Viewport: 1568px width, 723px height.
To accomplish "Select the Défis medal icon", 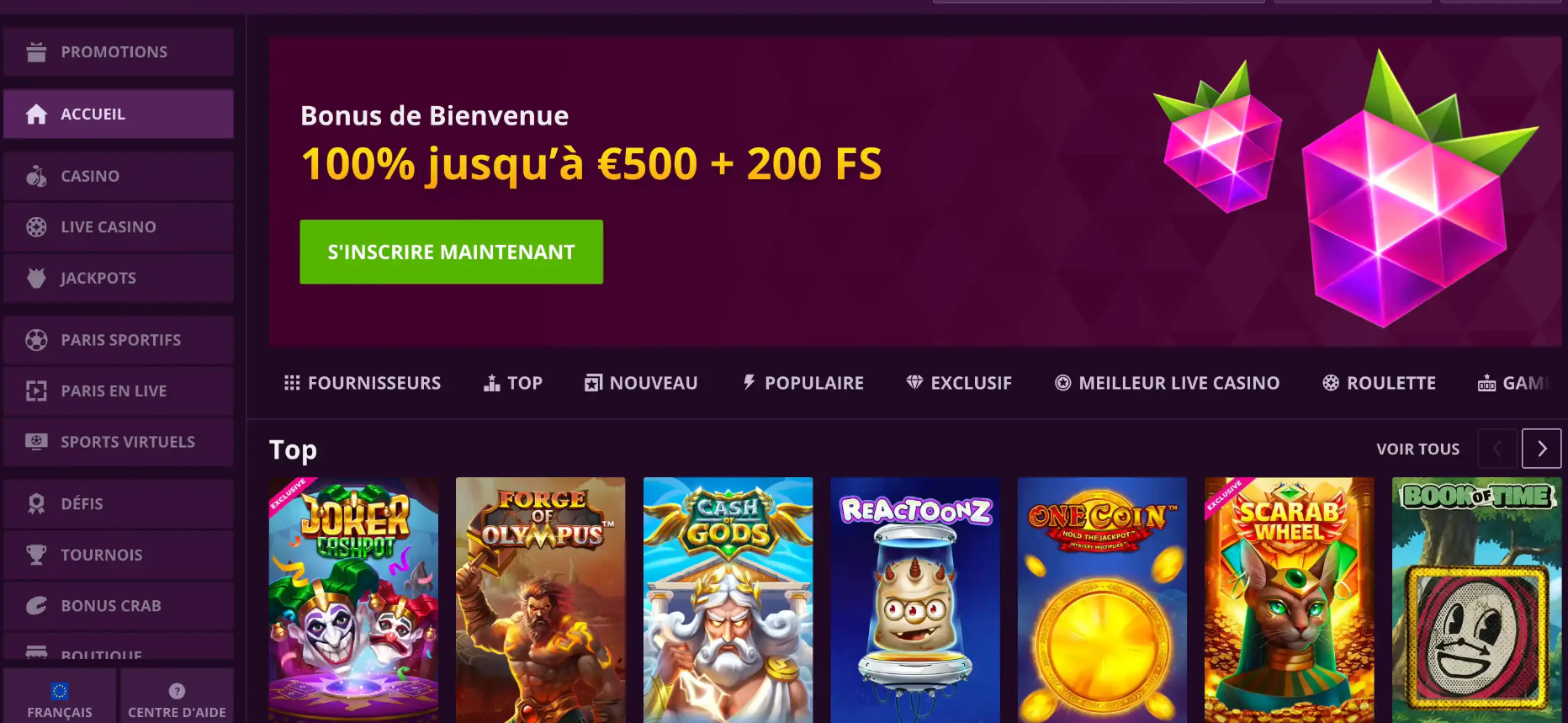I will click(x=36, y=503).
